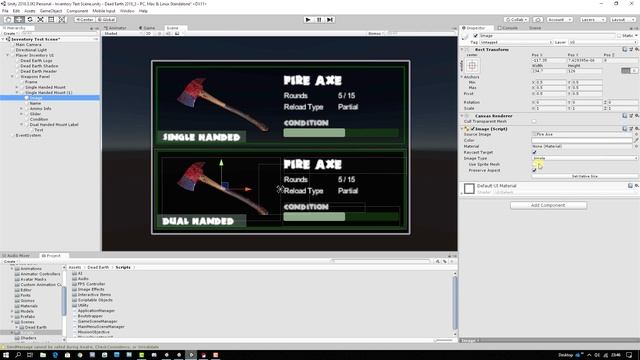
Task: Click the Color swatch field
Action: 582,140
